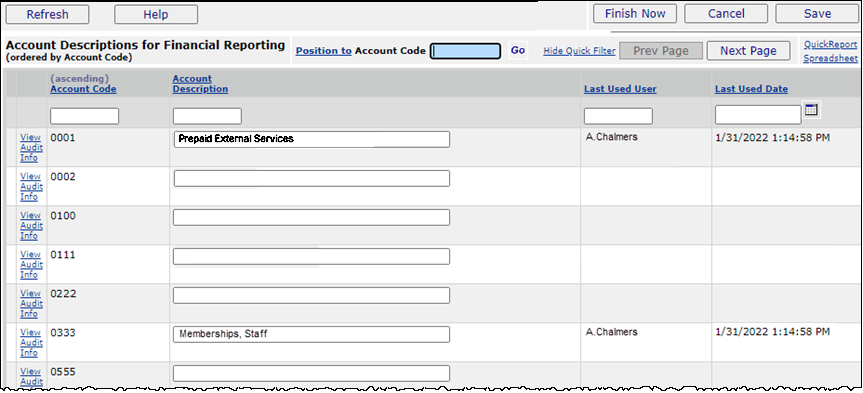Save the account descriptions
863x393 pixels.
point(817,14)
